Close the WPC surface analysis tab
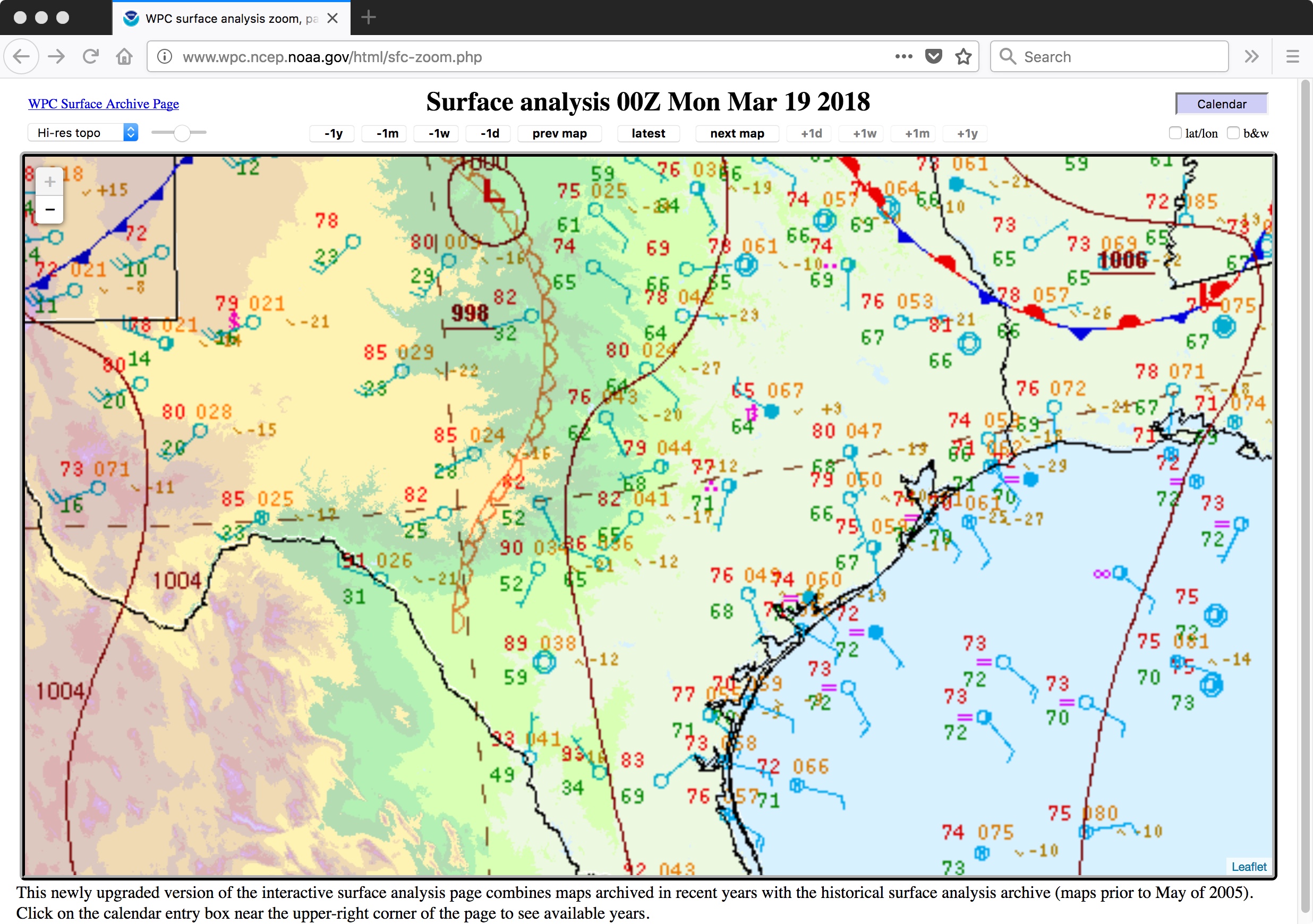 tap(332, 18)
